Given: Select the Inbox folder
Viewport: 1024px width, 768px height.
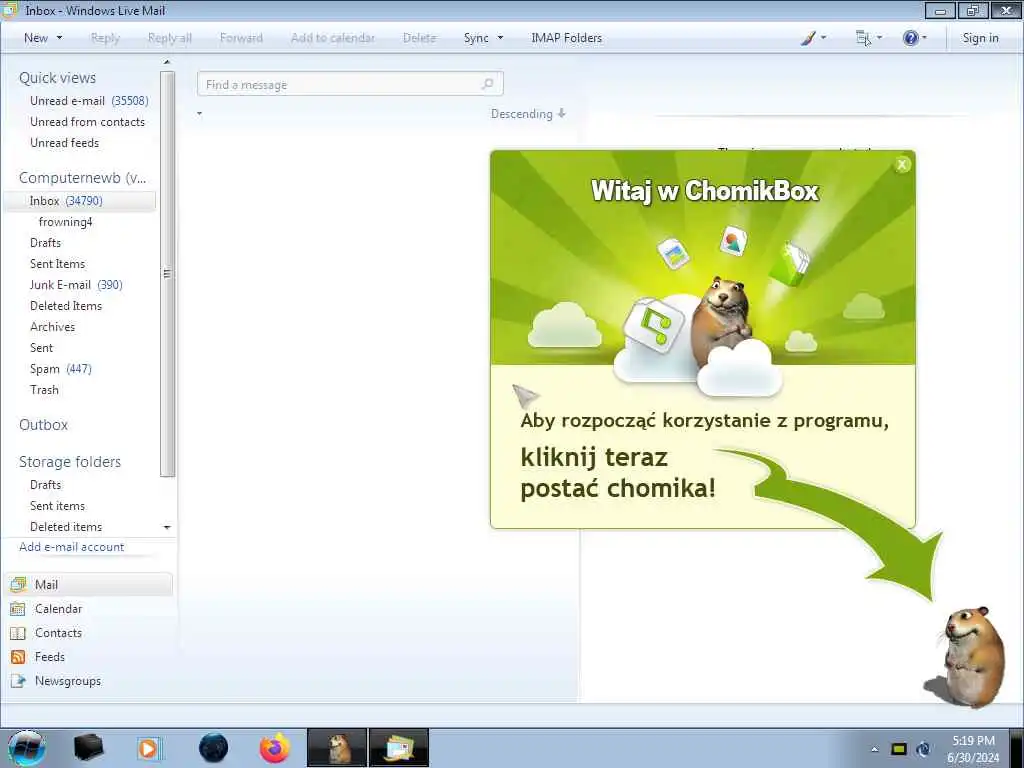Looking at the screenshot, I should tap(80, 201).
